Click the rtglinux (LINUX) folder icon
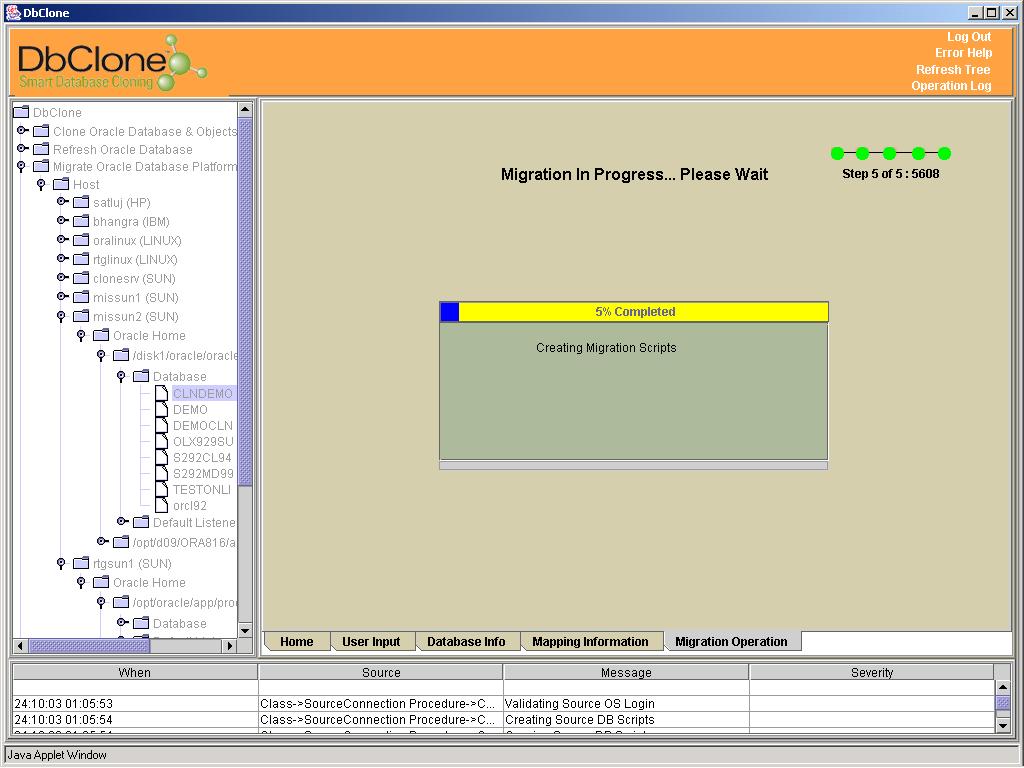1024x768 pixels. point(81,259)
